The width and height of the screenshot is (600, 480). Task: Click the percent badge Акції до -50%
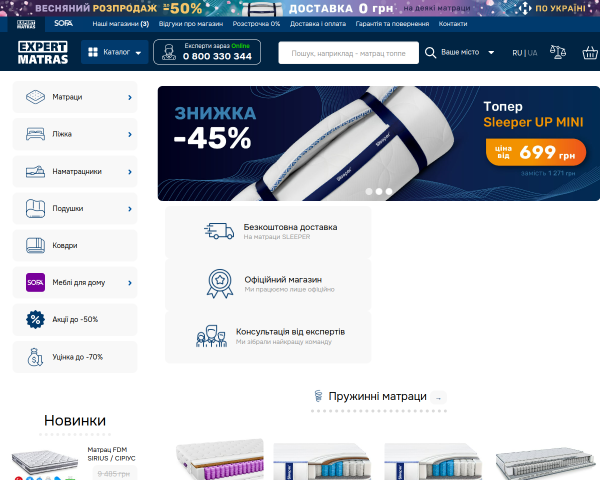[x=35, y=319]
